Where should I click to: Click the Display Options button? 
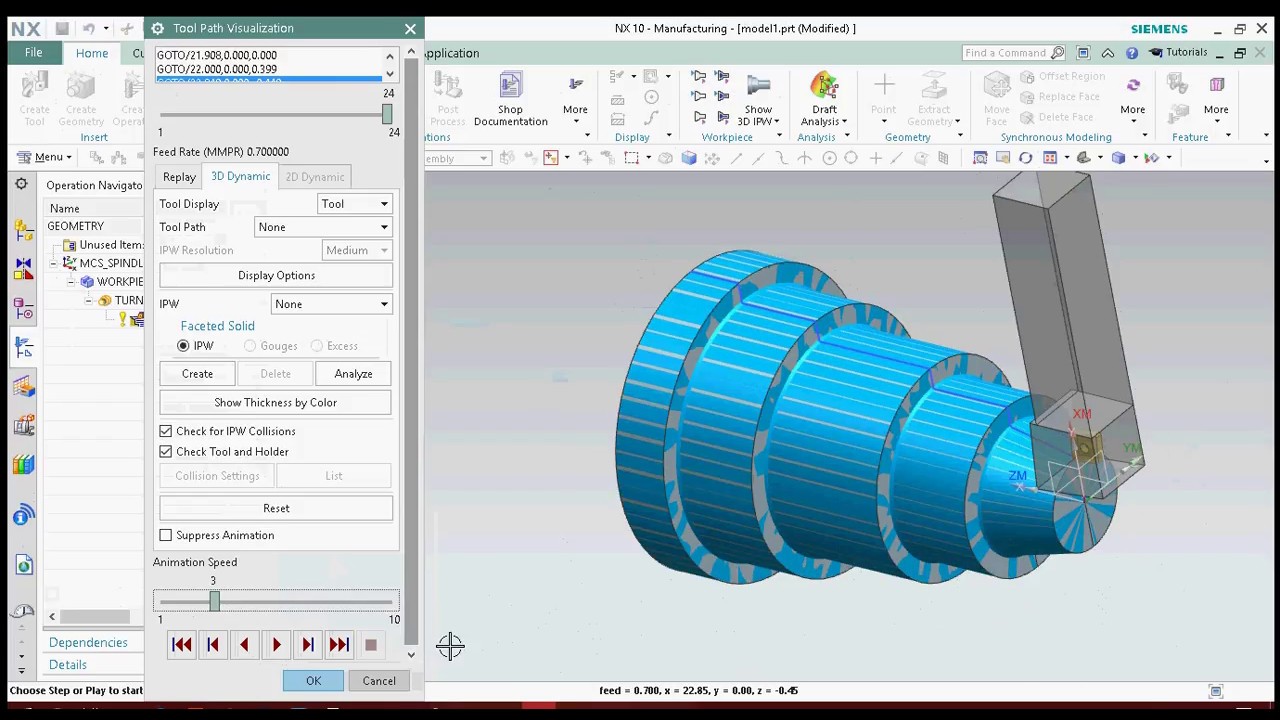276,276
